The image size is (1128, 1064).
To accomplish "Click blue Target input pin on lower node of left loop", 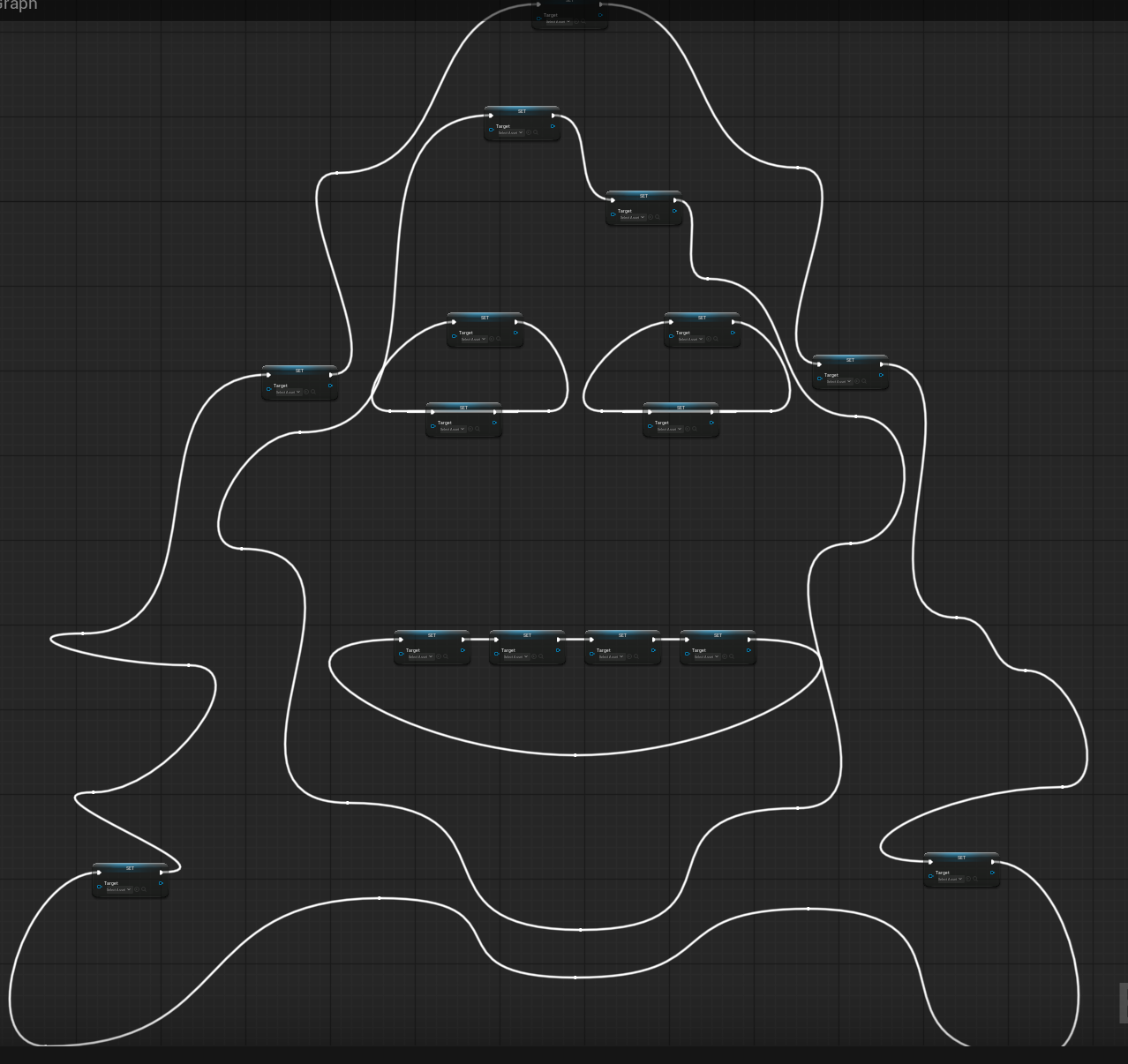I will [x=433, y=426].
